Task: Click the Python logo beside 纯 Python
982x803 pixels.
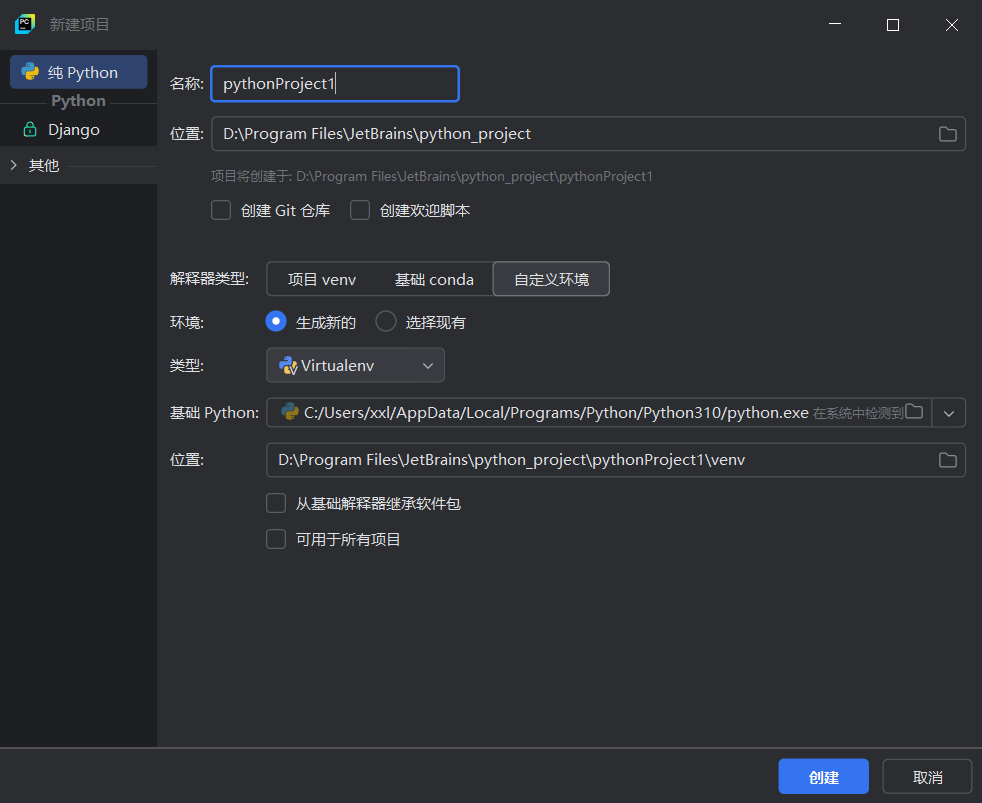Action: 30,72
